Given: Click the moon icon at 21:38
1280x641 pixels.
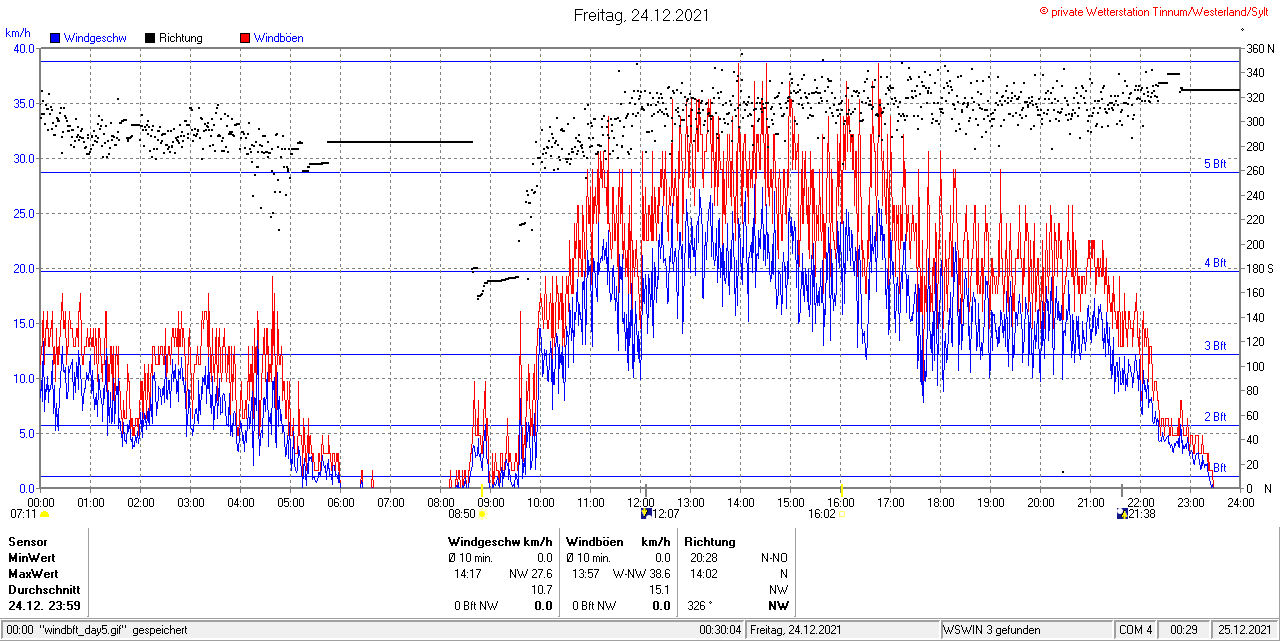Looking at the screenshot, I should [1123, 514].
